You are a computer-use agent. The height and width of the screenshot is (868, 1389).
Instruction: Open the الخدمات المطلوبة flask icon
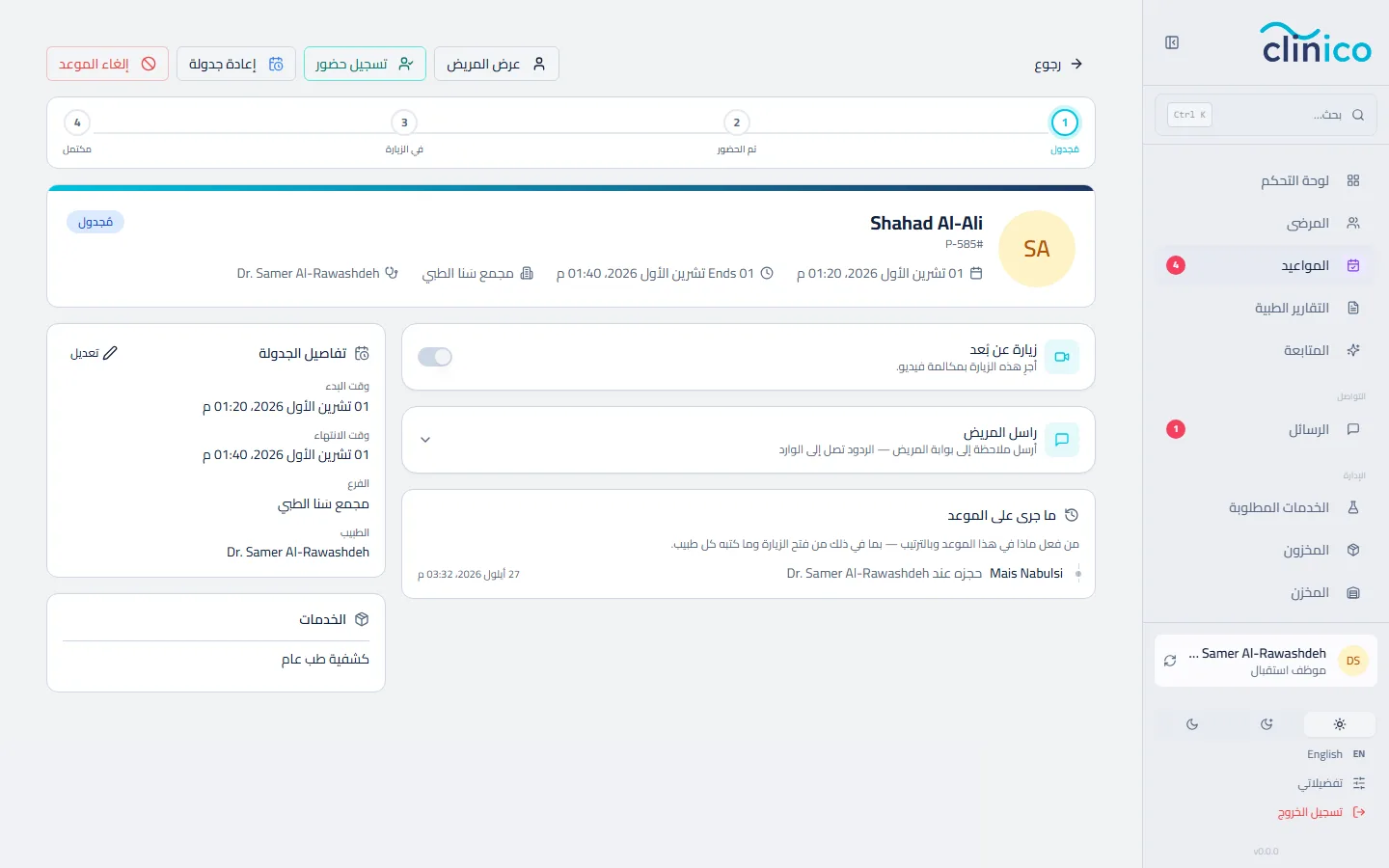(1353, 507)
